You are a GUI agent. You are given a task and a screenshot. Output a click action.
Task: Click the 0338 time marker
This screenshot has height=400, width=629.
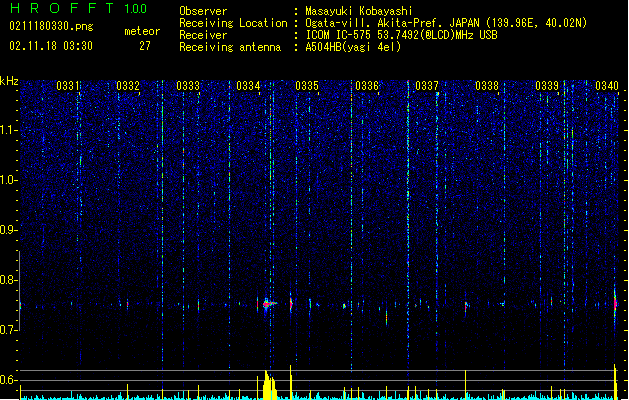pyautogui.click(x=487, y=86)
